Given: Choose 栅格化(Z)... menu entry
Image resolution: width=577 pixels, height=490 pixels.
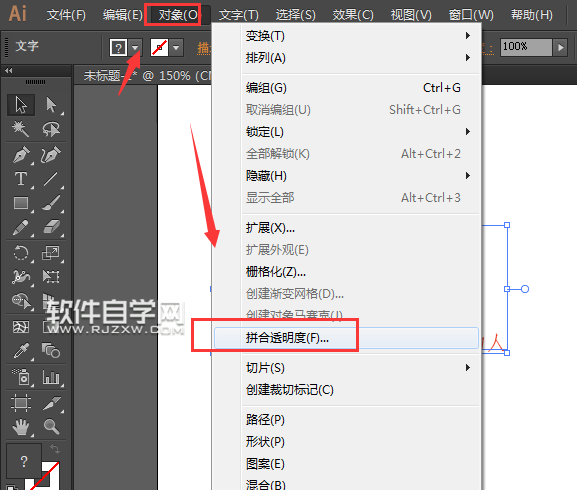Looking at the screenshot, I should (346, 272).
